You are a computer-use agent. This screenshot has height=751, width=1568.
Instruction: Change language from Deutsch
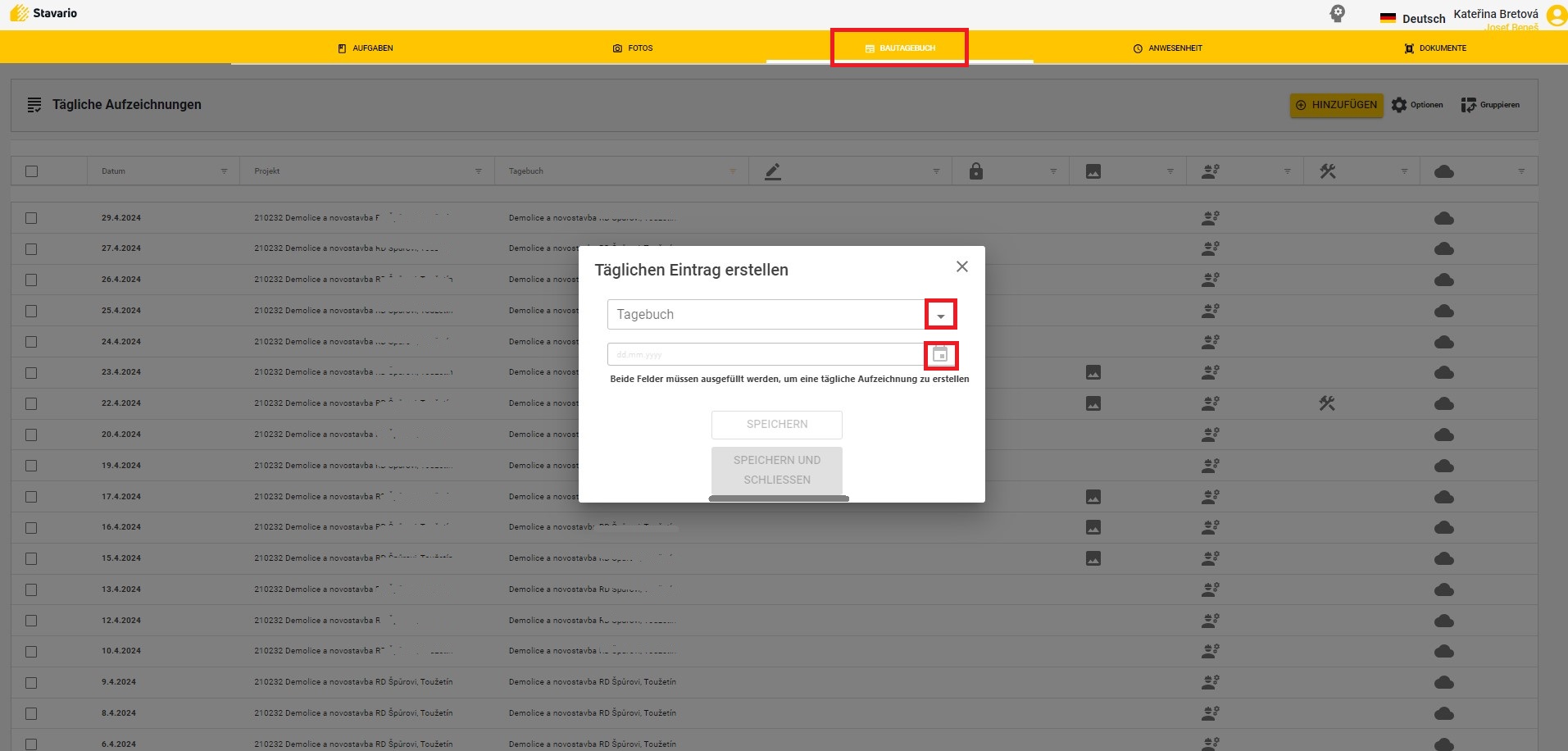pos(1412,18)
